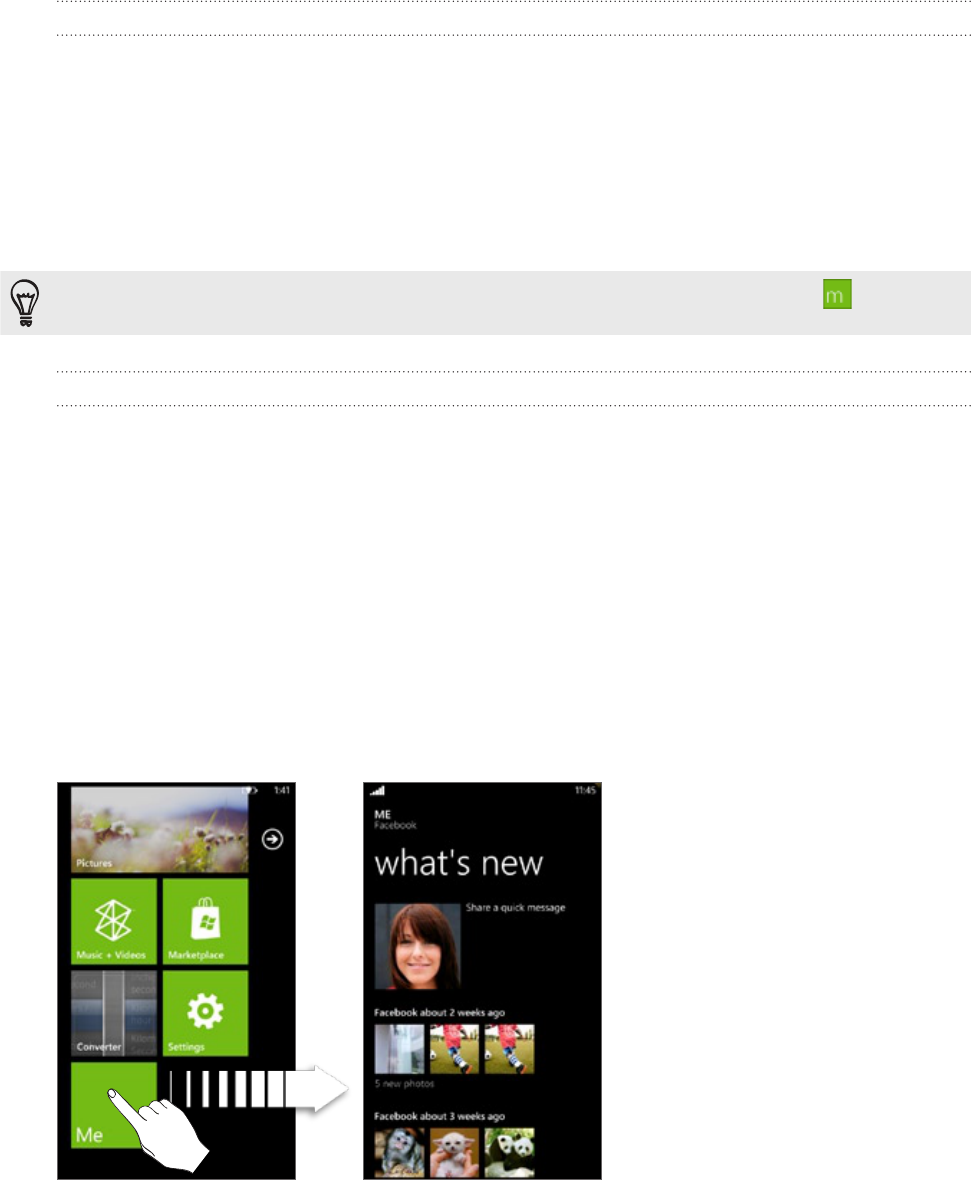Select the what's new heading

[x=458, y=863]
